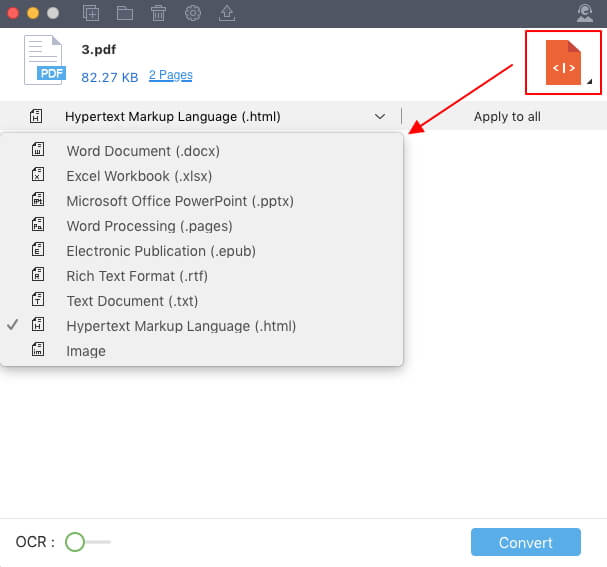The width and height of the screenshot is (607, 567).
Task: Click Apply to all
Action: click(507, 116)
